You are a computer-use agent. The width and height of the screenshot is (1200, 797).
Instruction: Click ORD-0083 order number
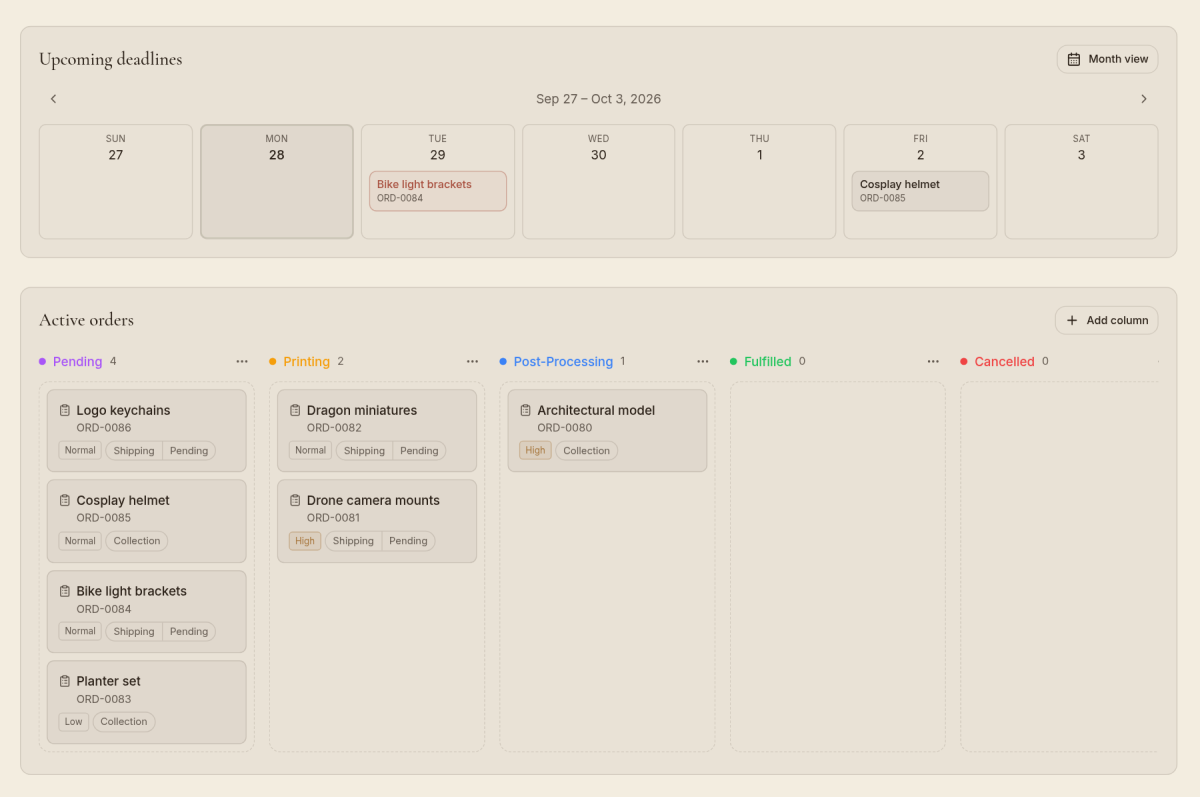(x=104, y=699)
